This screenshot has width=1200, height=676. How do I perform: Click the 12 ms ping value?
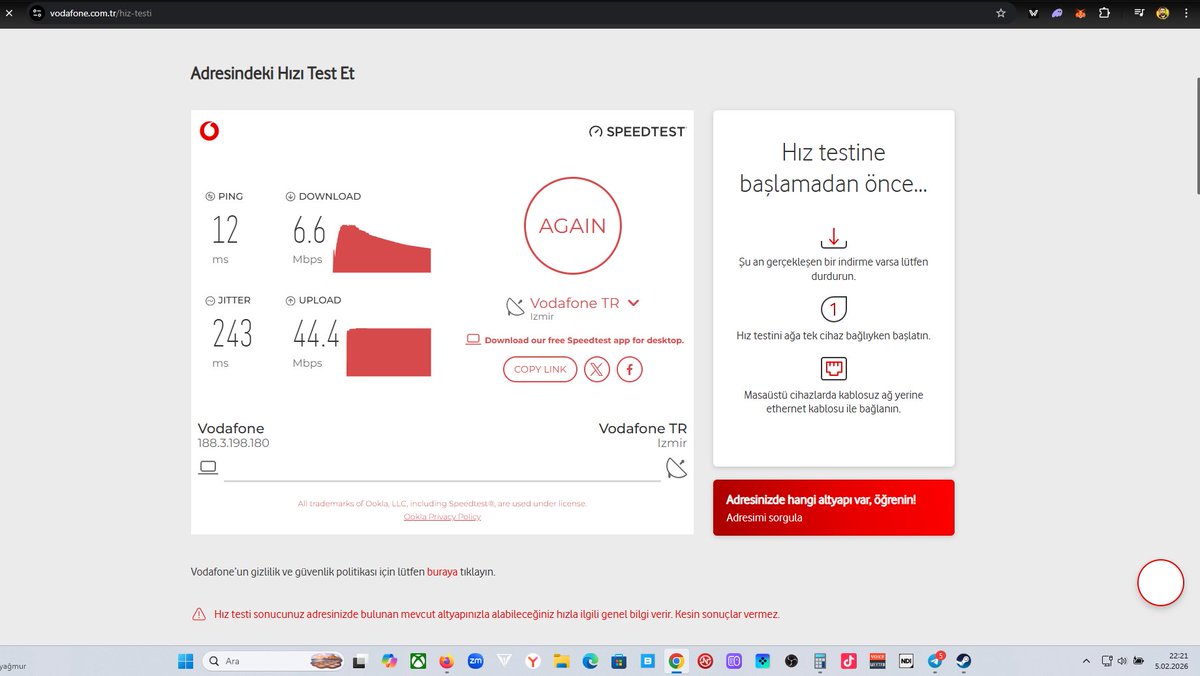point(225,231)
